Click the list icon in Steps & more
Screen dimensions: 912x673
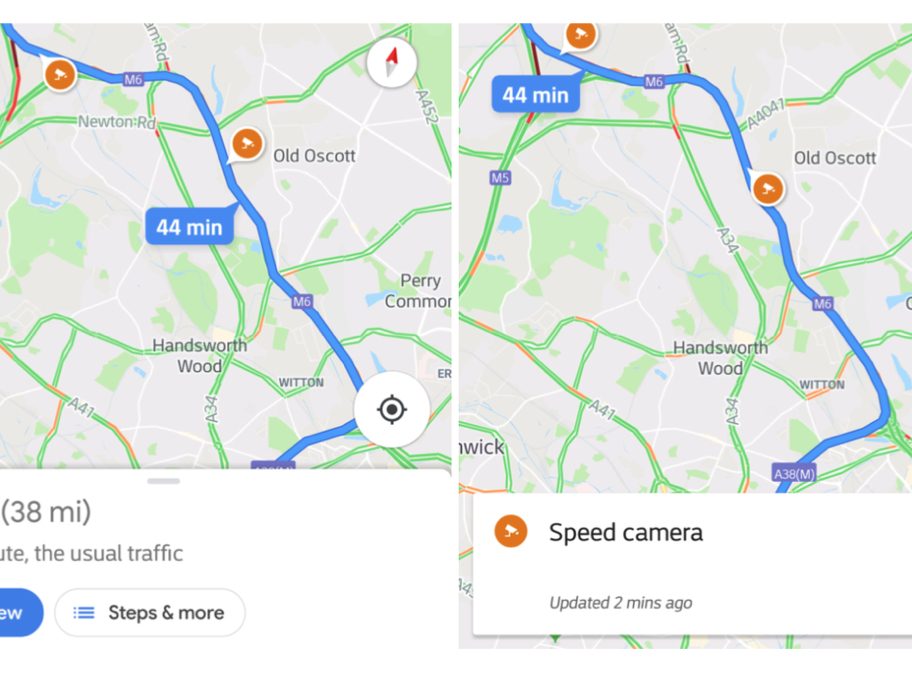pos(84,613)
